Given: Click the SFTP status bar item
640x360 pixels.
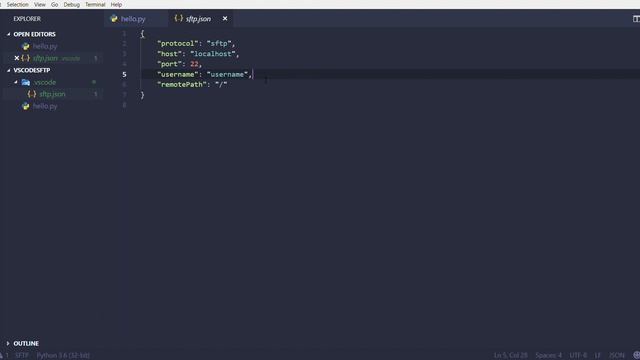Looking at the screenshot, I should (x=22, y=356).
